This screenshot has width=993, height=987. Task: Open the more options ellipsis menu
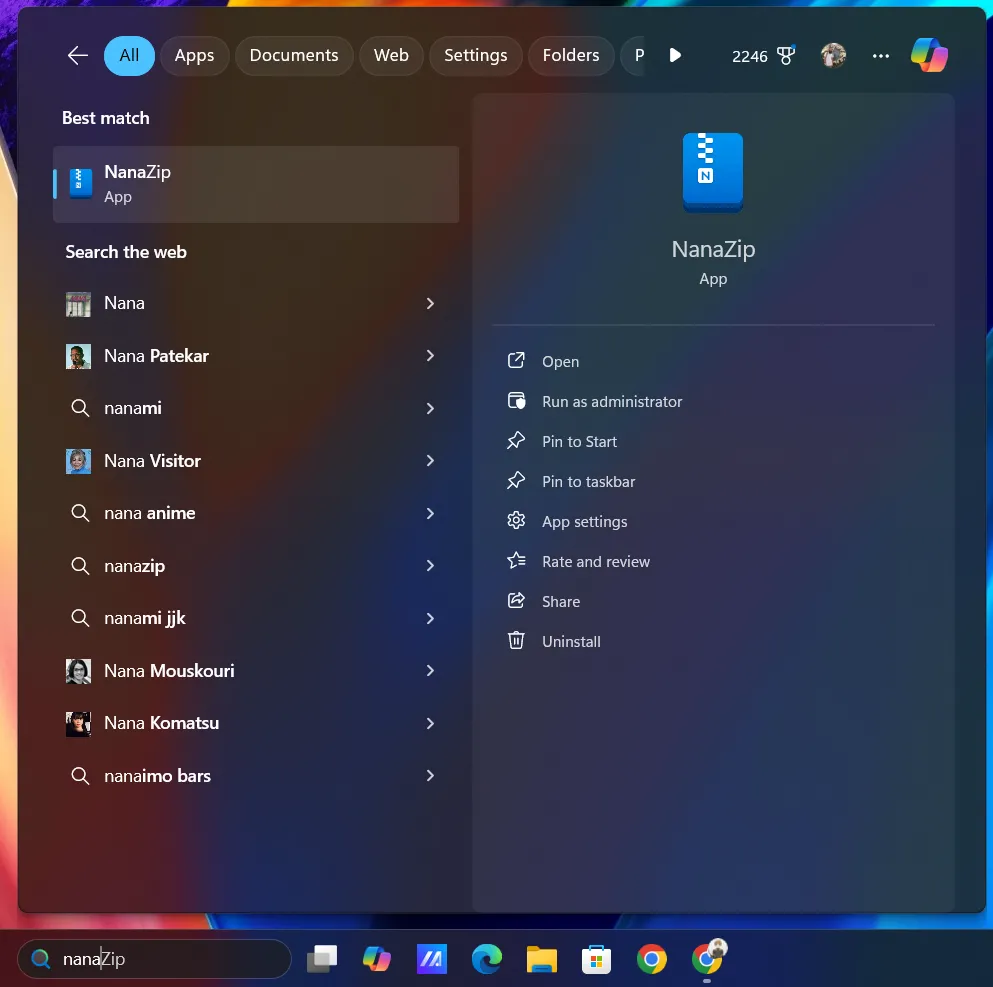tap(880, 56)
